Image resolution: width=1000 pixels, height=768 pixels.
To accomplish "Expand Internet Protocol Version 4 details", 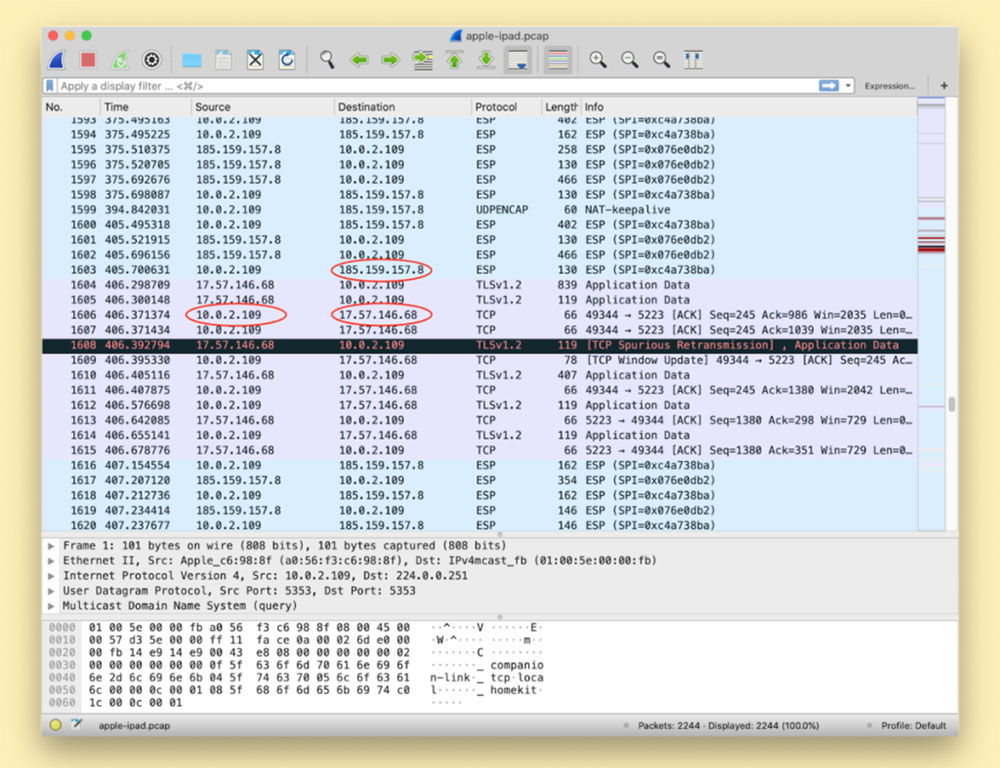I will pyautogui.click(x=52, y=576).
